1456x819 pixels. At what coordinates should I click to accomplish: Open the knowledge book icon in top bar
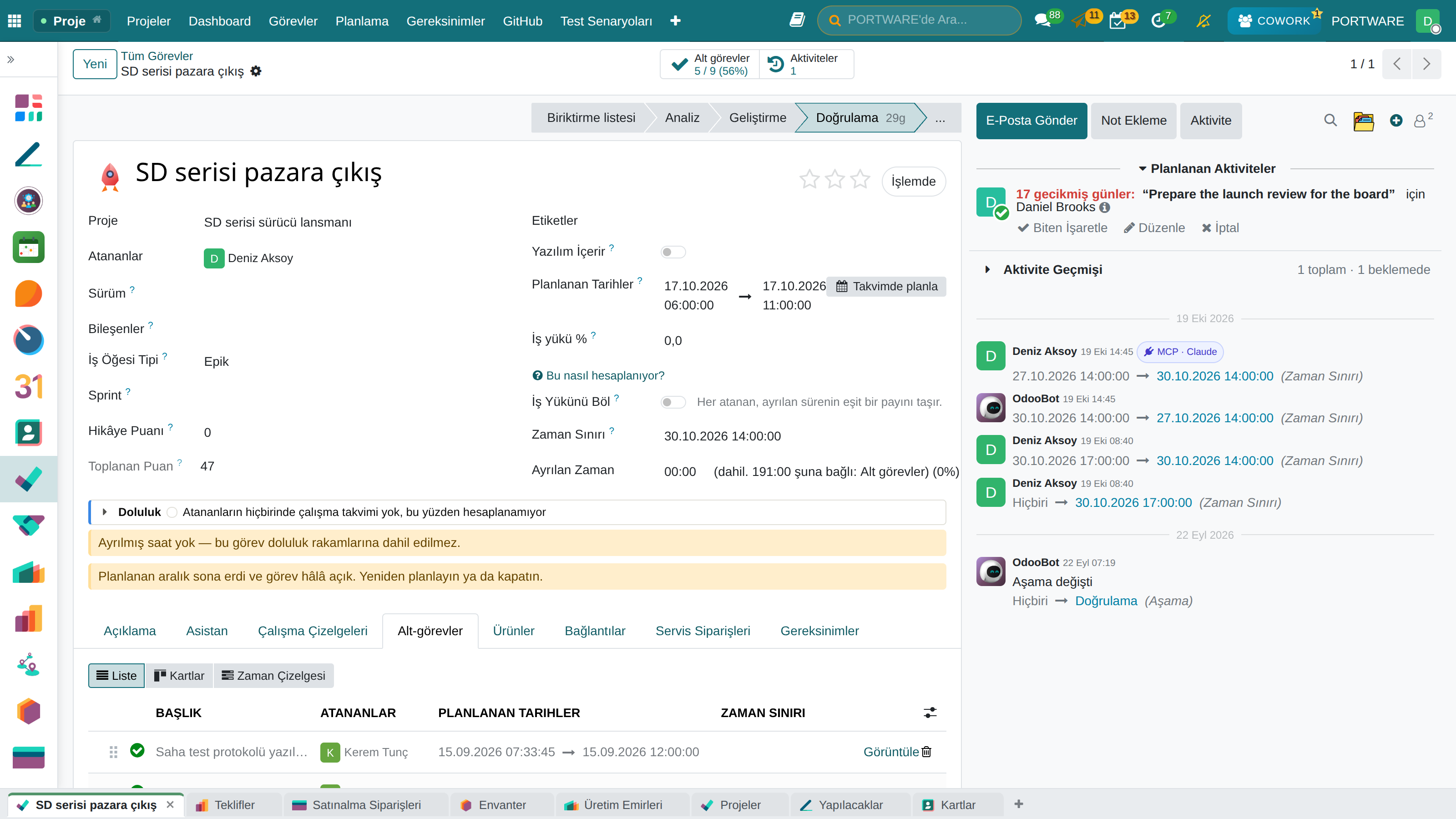click(797, 20)
